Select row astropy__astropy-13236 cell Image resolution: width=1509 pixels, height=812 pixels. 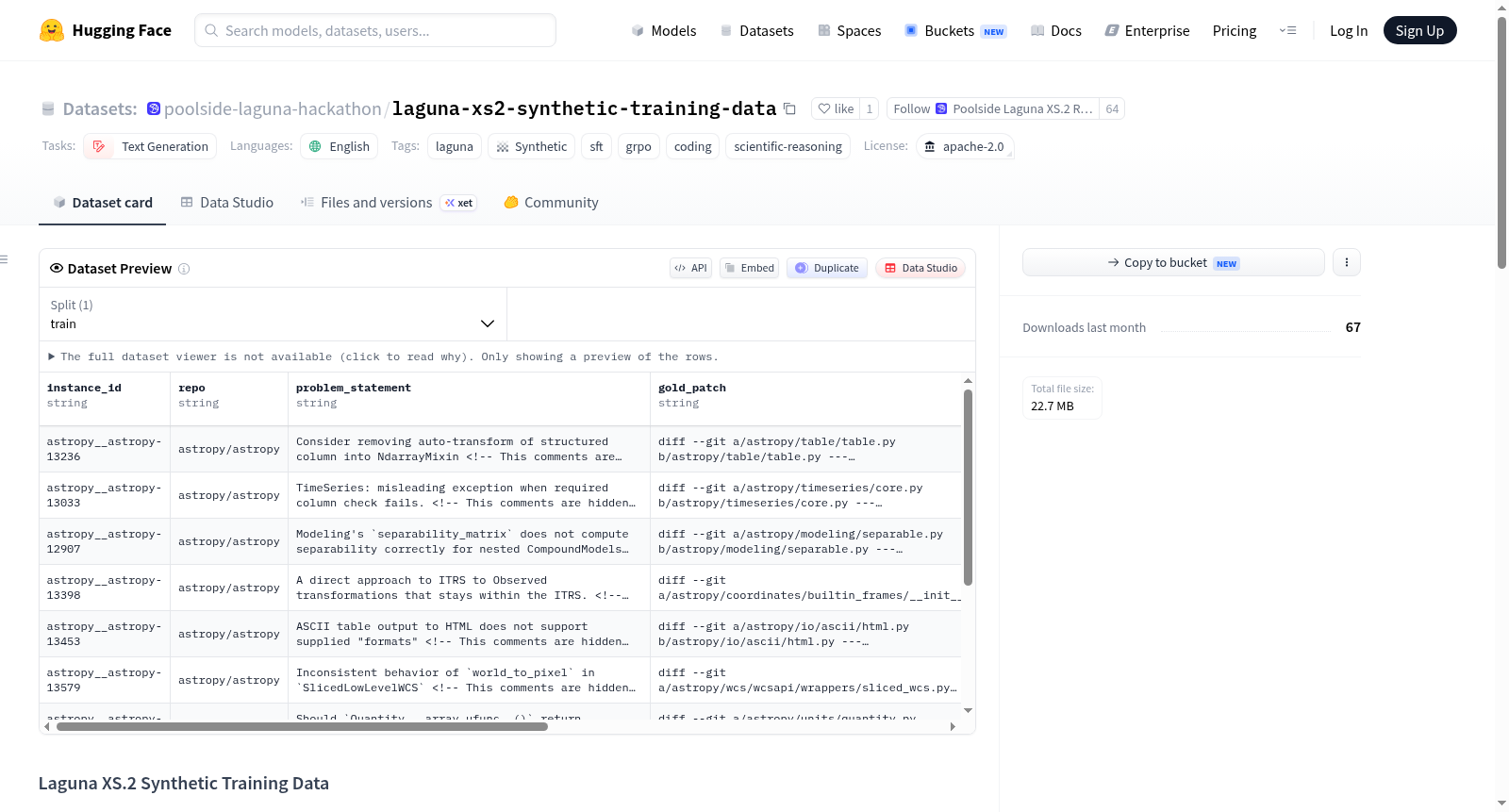click(x=105, y=449)
